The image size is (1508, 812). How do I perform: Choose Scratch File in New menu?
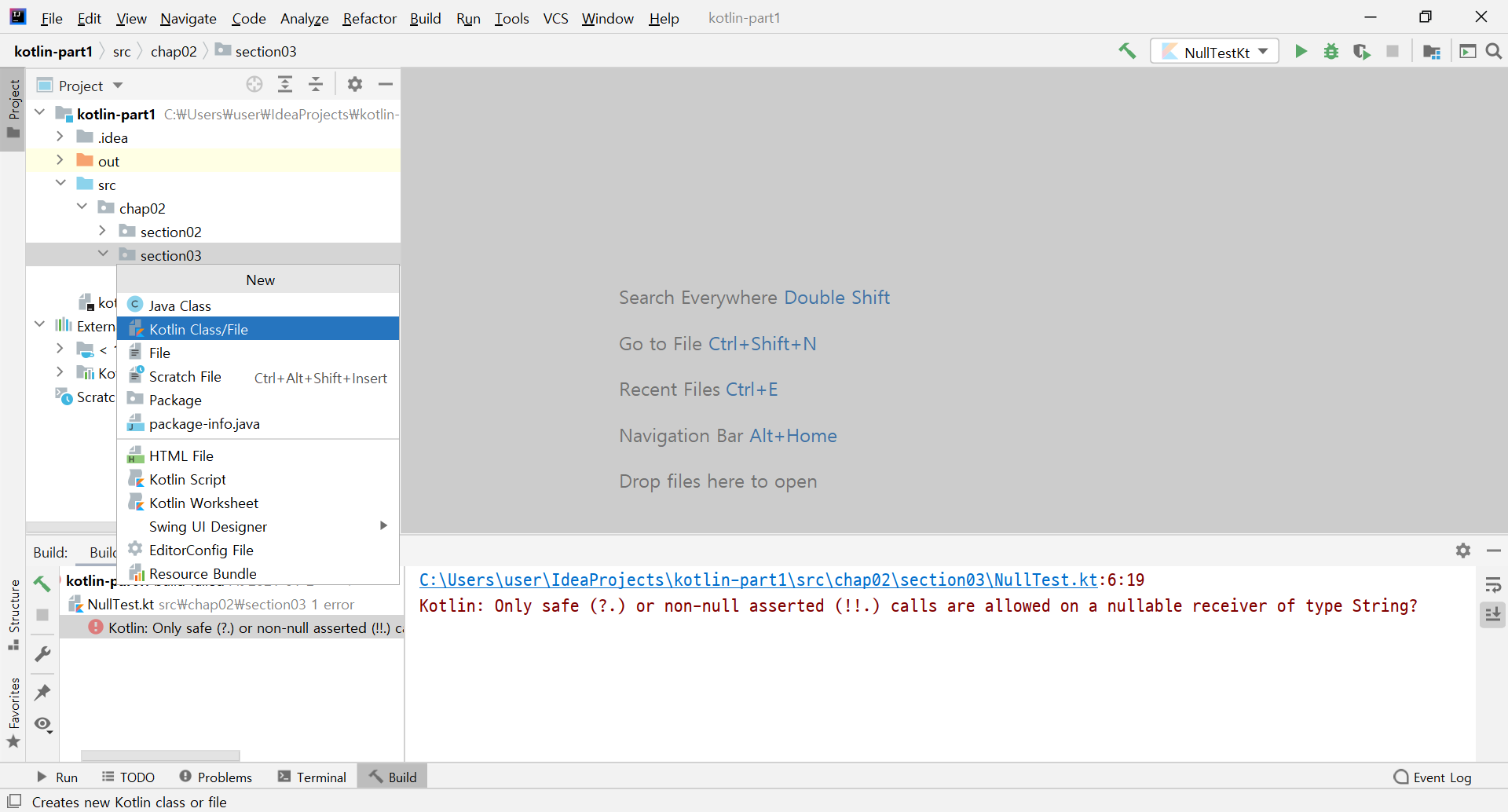point(258,377)
